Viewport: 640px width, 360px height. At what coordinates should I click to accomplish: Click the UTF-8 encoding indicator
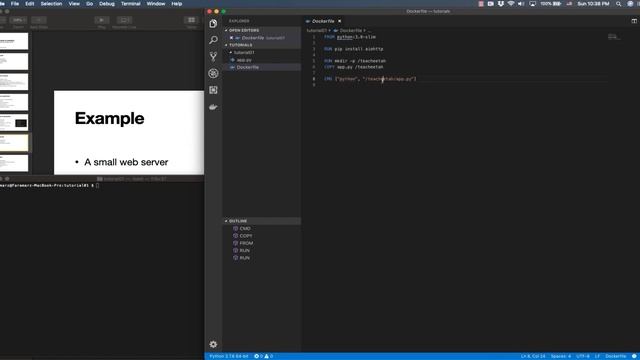582,356
